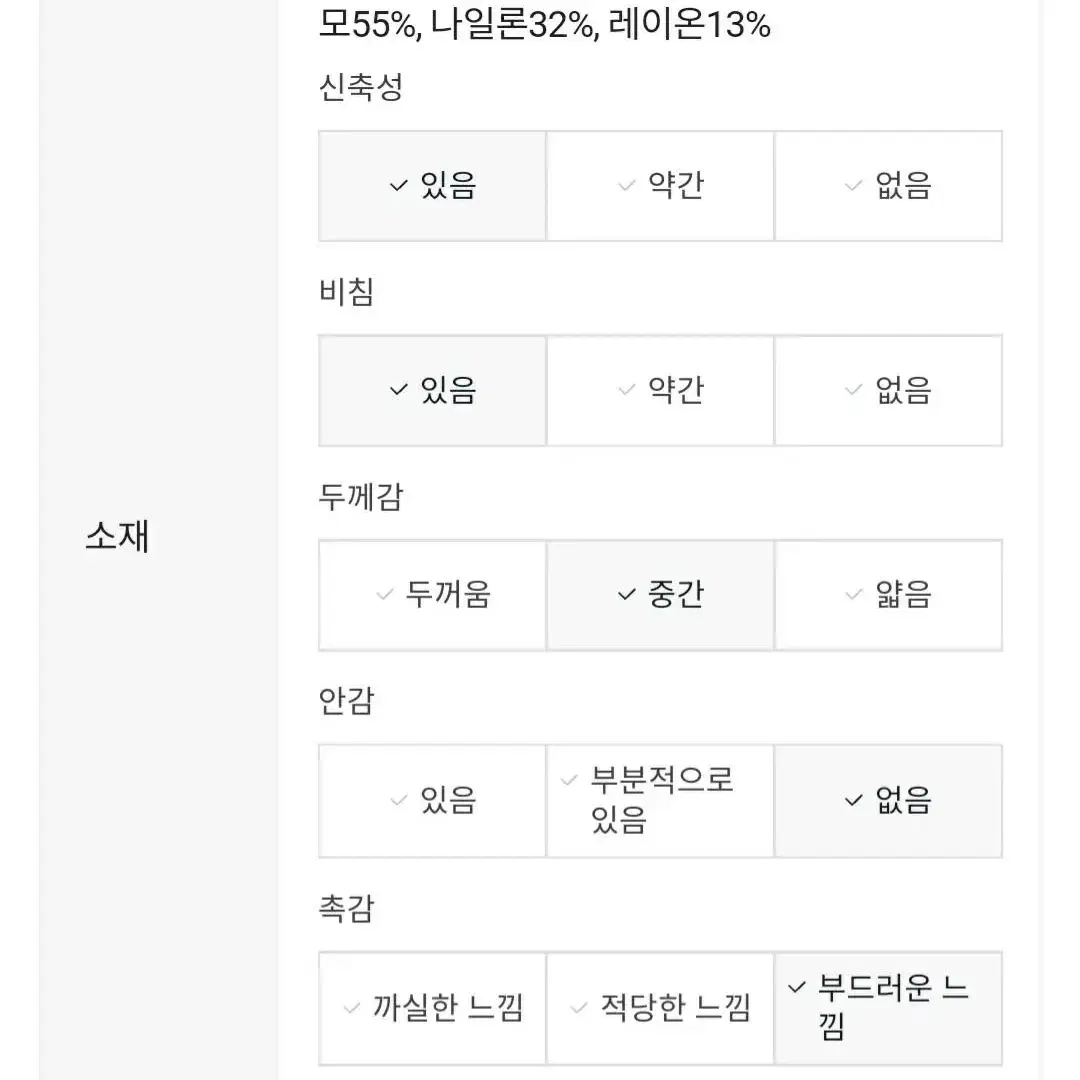The width and height of the screenshot is (1080, 1080).
Task: Choose 까실한 느낌 texture option
Action: tap(433, 1008)
